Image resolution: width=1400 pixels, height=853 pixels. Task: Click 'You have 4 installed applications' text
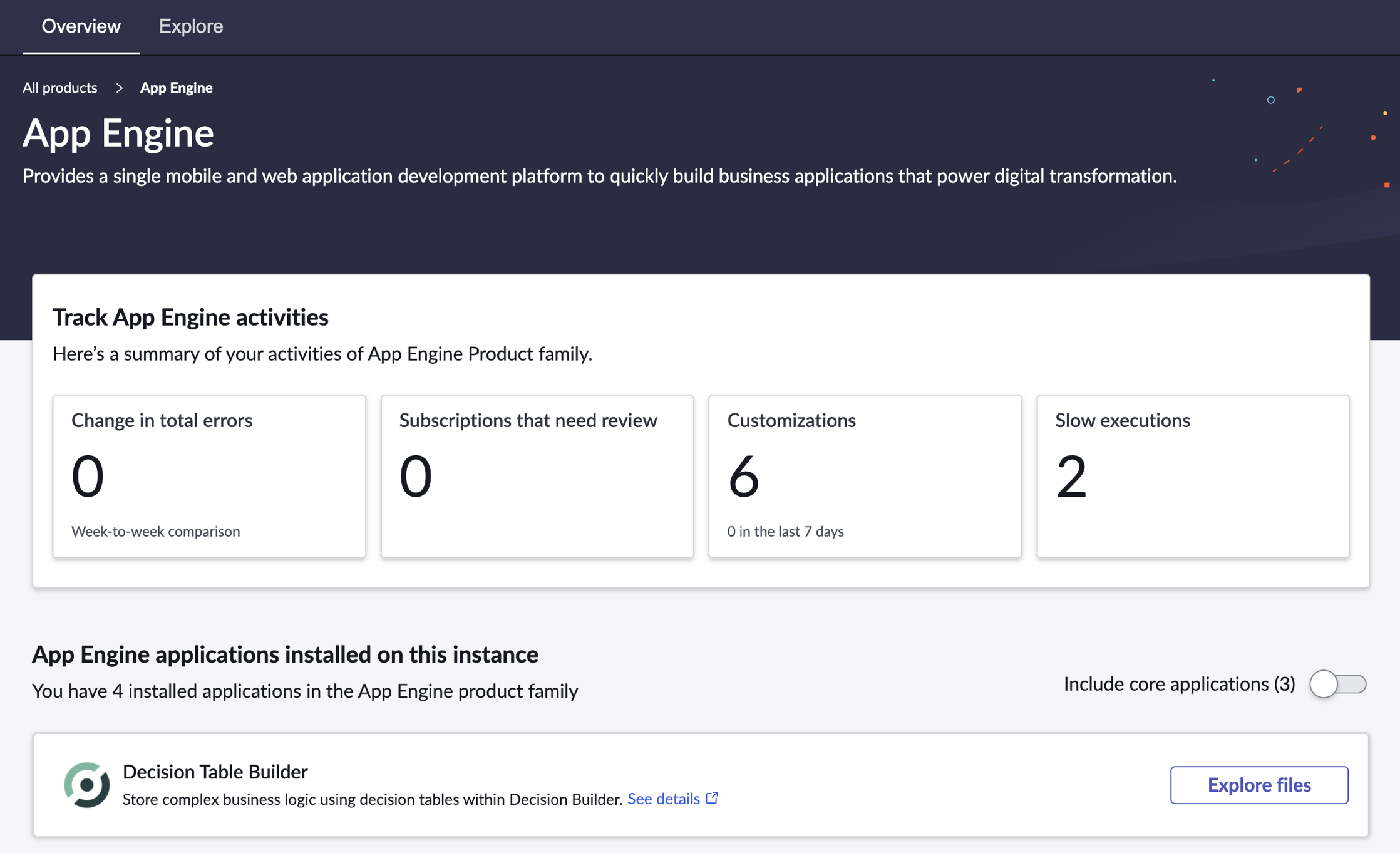305,691
